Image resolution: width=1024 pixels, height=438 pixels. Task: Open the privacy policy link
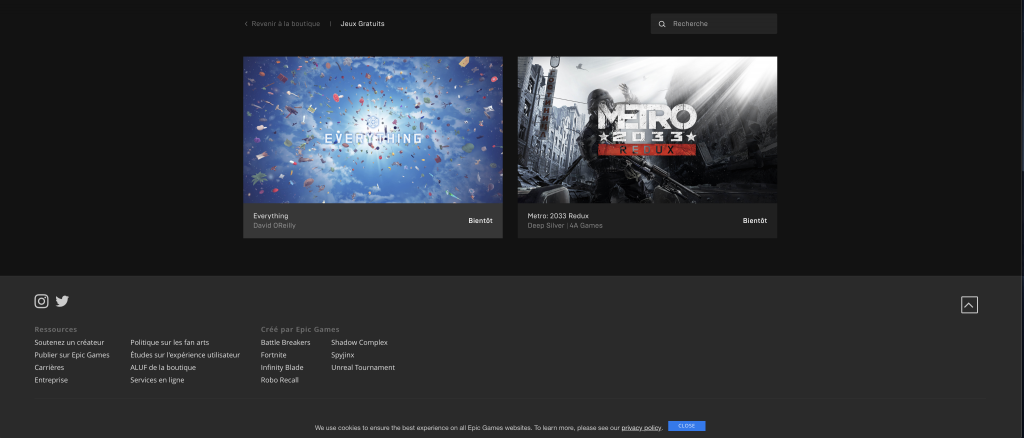click(x=641, y=427)
